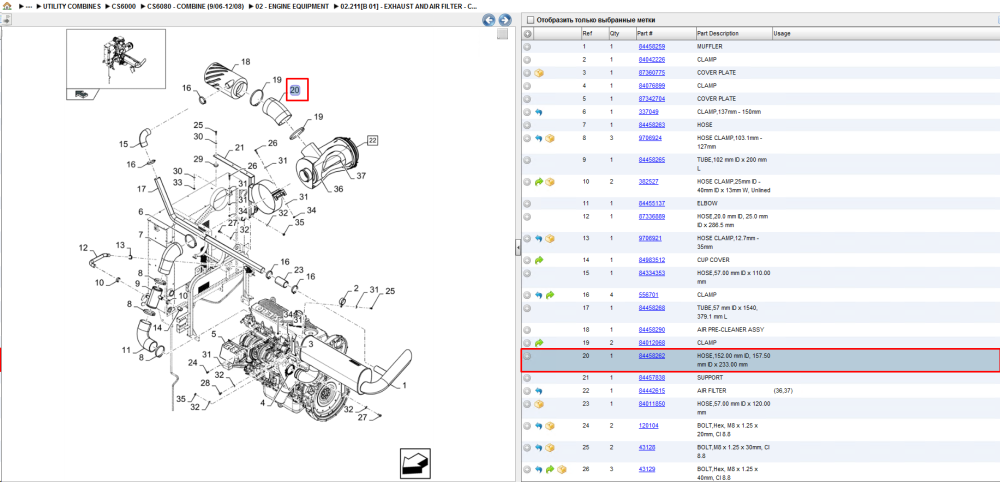Open part number 87360775 link
Viewport: 1000px width, 482px height.
click(x=652, y=73)
